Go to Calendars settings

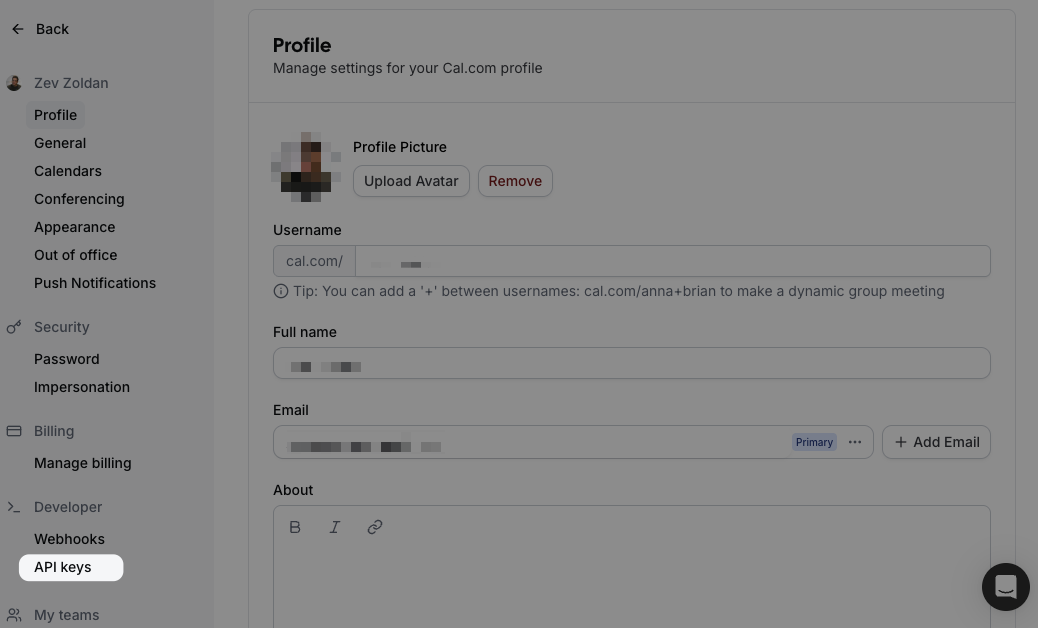tap(68, 171)
